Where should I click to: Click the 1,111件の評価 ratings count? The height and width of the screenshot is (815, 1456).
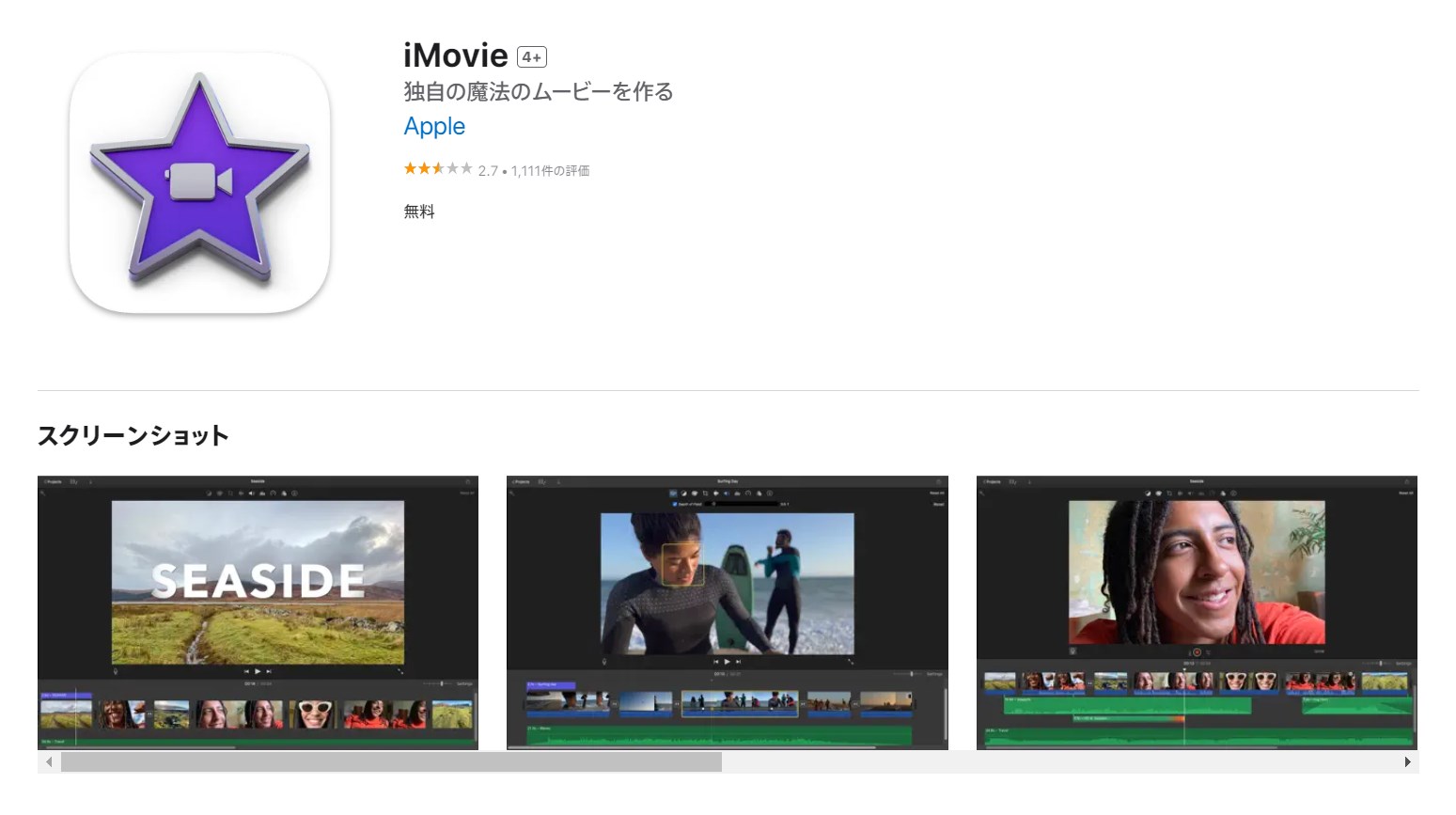coord(551,171)
